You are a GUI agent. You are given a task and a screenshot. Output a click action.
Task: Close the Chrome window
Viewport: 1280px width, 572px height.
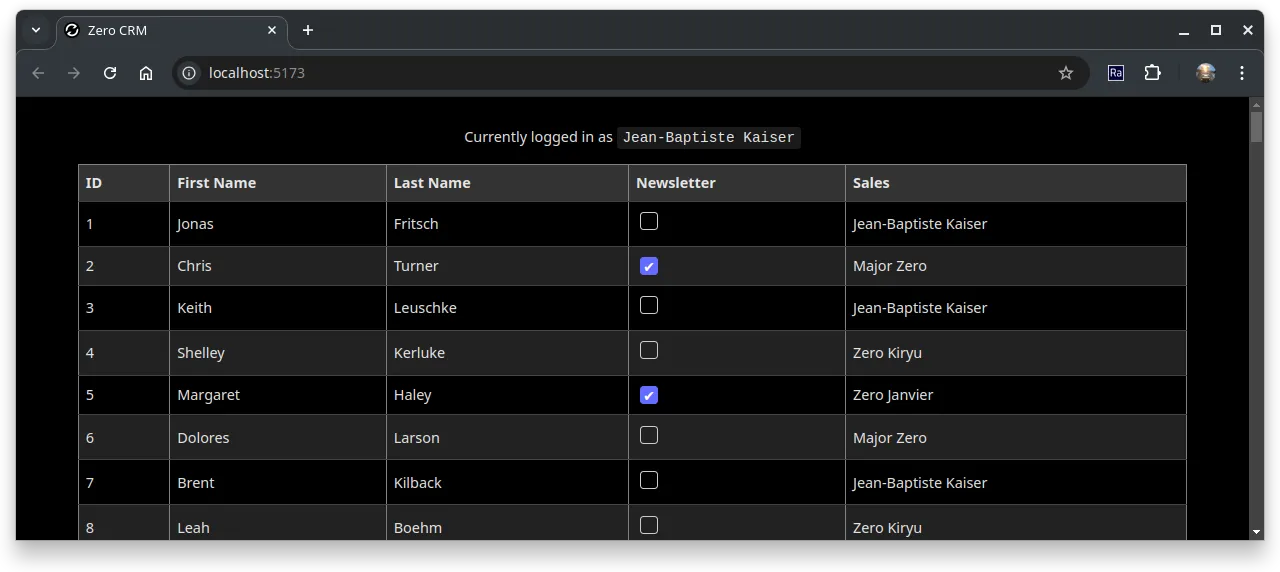[1248, 30]
